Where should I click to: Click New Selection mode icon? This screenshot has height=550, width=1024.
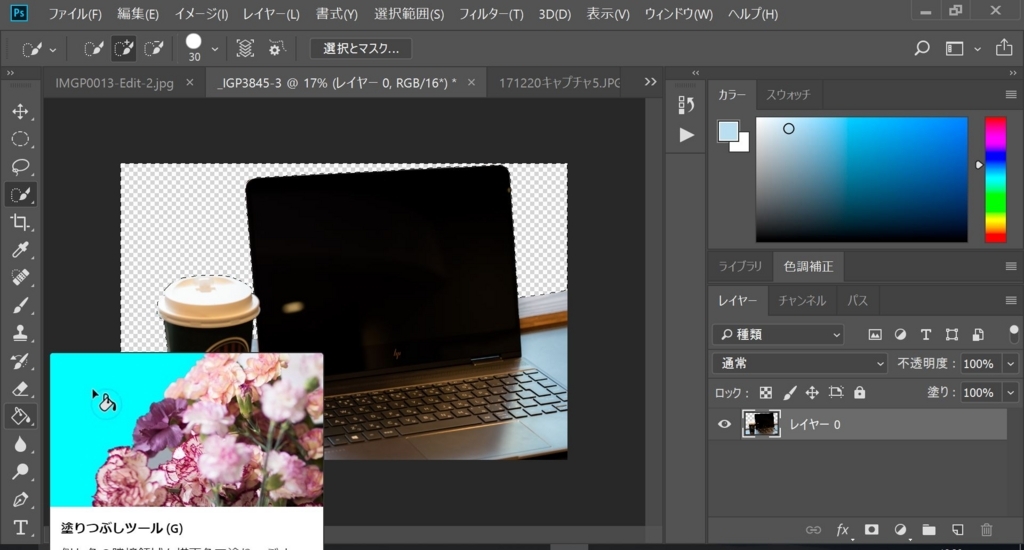(x=93, y=48)
